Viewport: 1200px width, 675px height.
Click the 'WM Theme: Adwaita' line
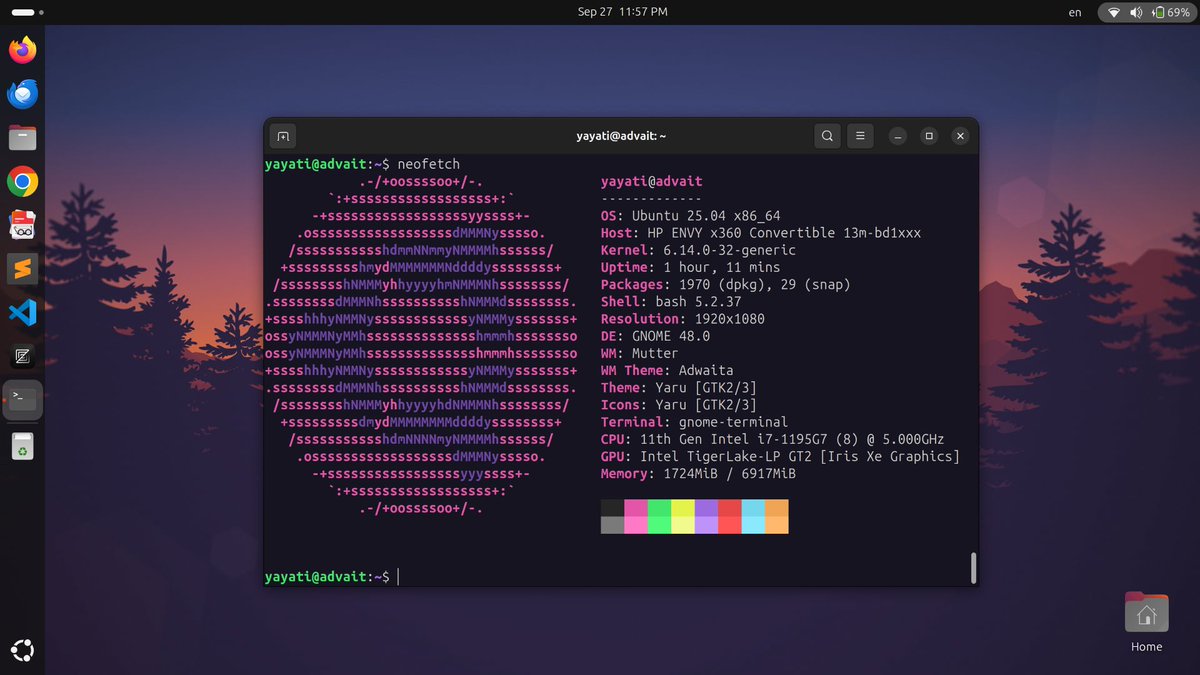click(667, 370)
